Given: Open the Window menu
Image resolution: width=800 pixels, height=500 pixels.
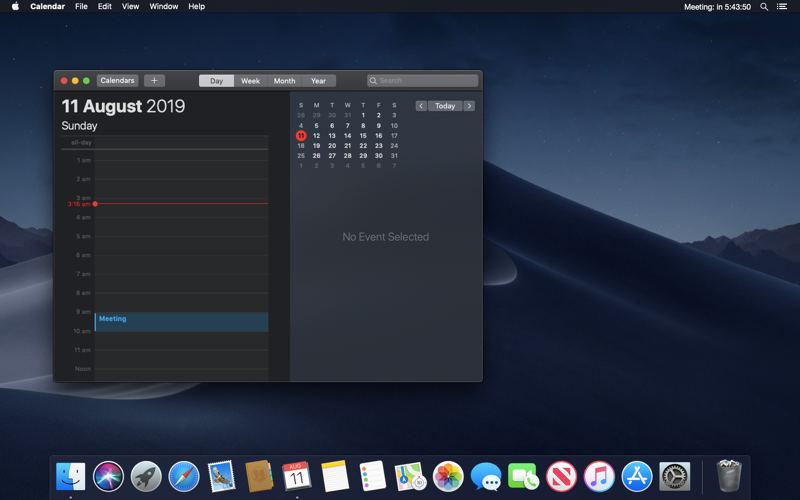Looking at the screenshot, I should click(163, 7).
